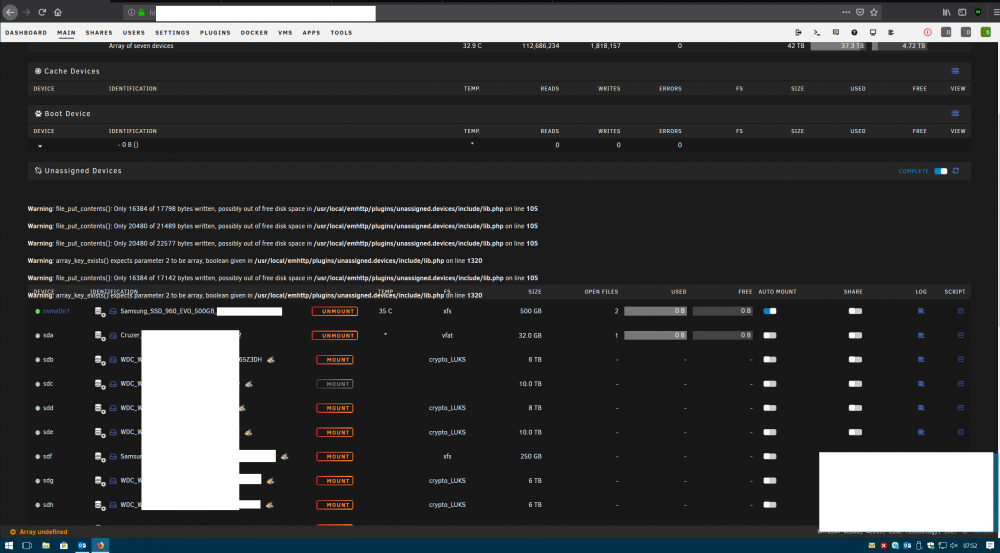1000x553 pixels.
Task: Open Firefox from the taskbar
Action: (x=100, y=546)
